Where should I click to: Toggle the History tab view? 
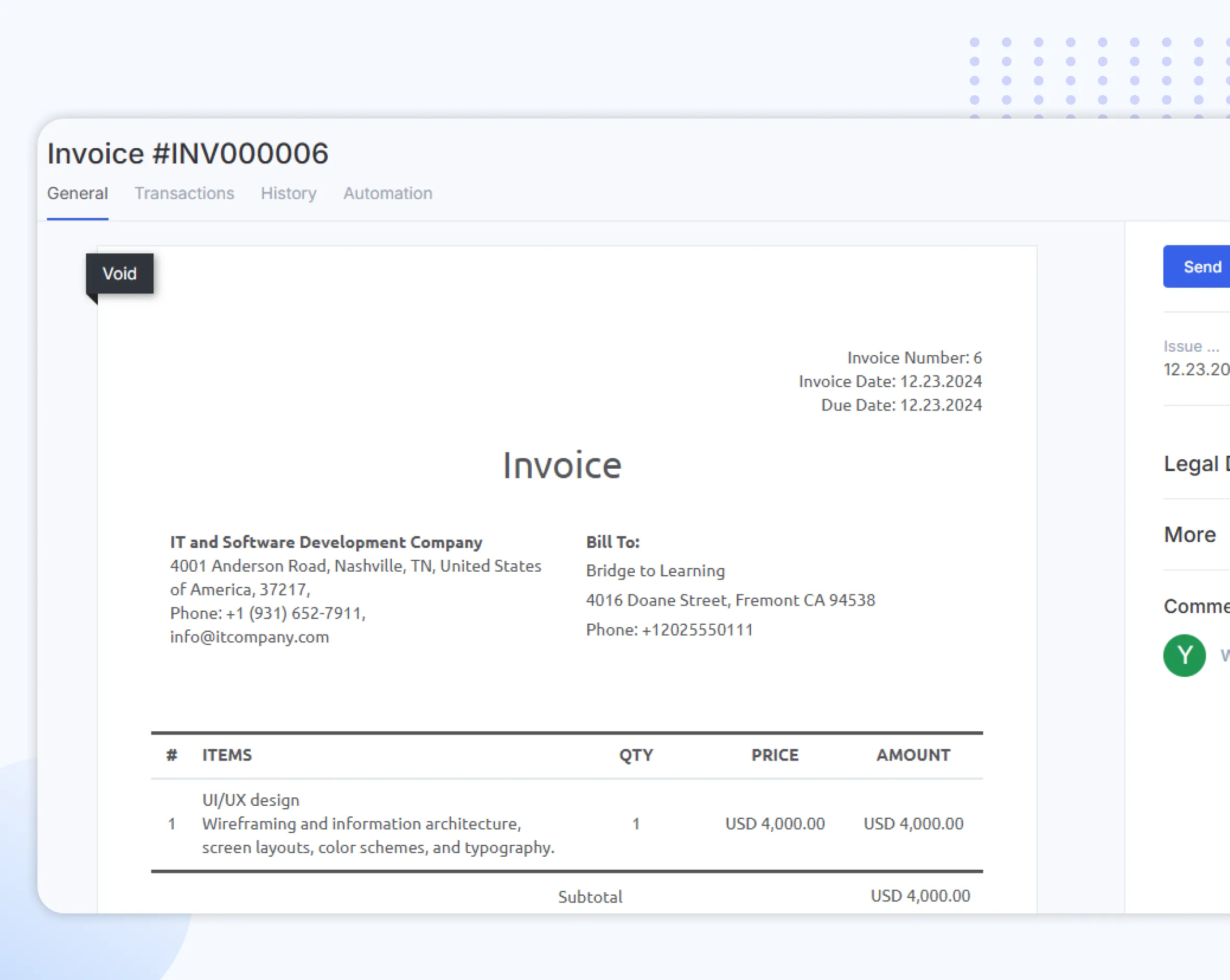[x=289, y=193]
